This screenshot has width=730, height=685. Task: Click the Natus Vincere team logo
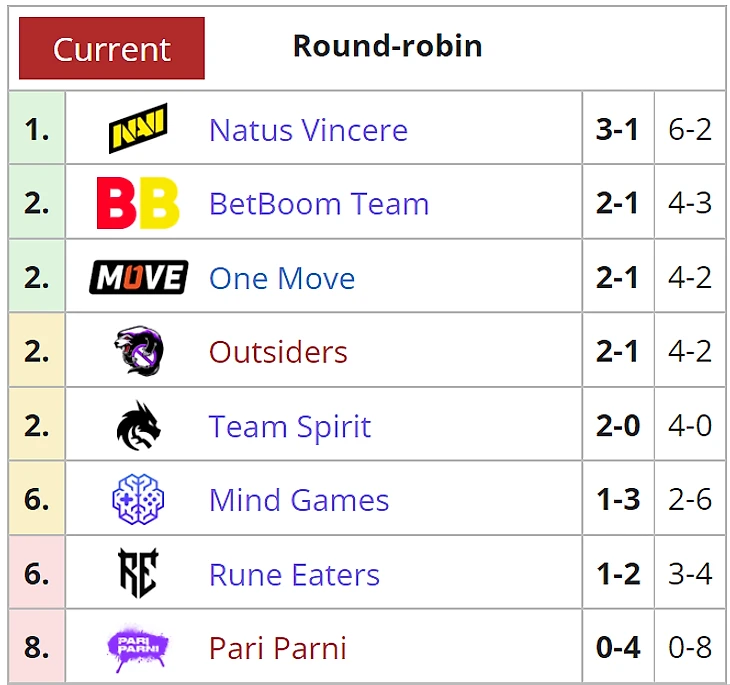click(137, 129)
